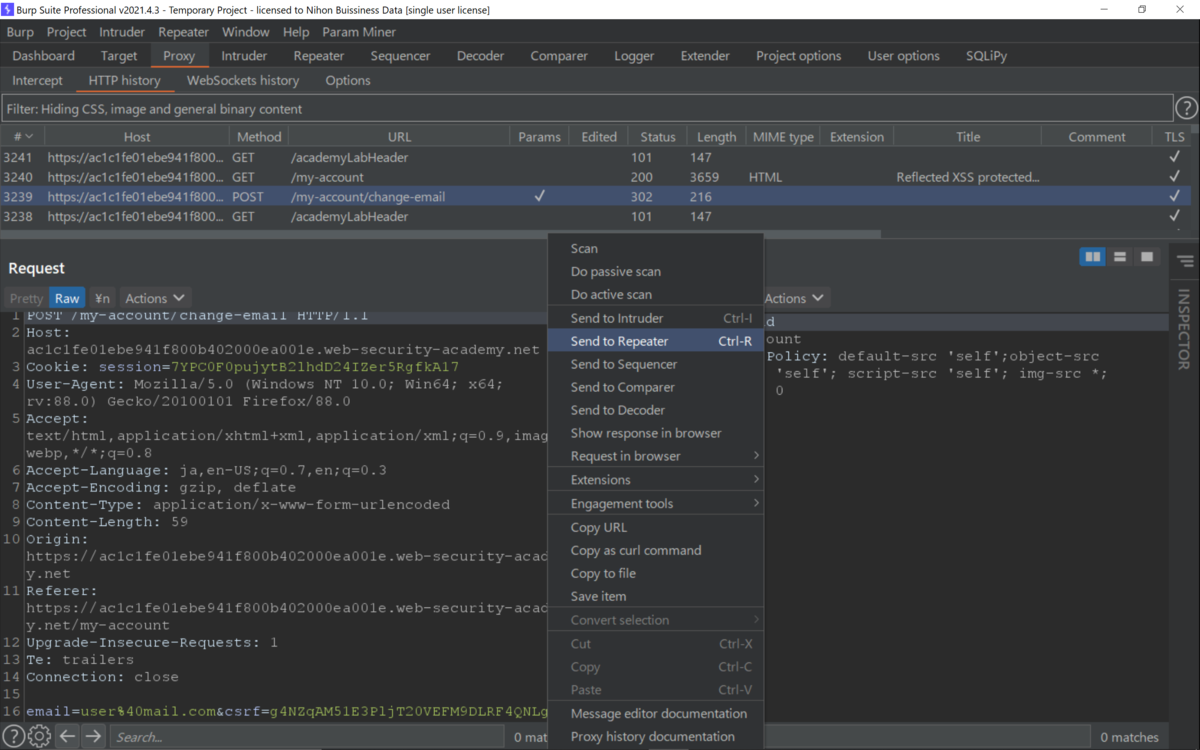1200x750 pixels.
Task: Open the Response Actions dropdown
Action: 796,298
